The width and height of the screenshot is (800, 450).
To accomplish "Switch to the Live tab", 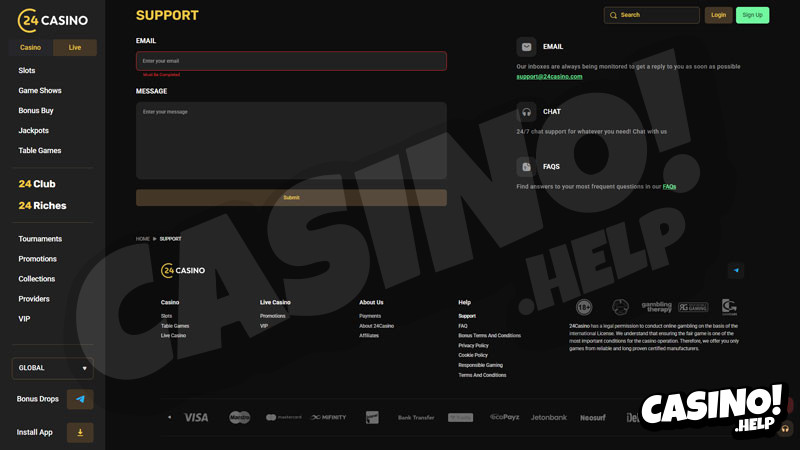I will pos(75,47).
